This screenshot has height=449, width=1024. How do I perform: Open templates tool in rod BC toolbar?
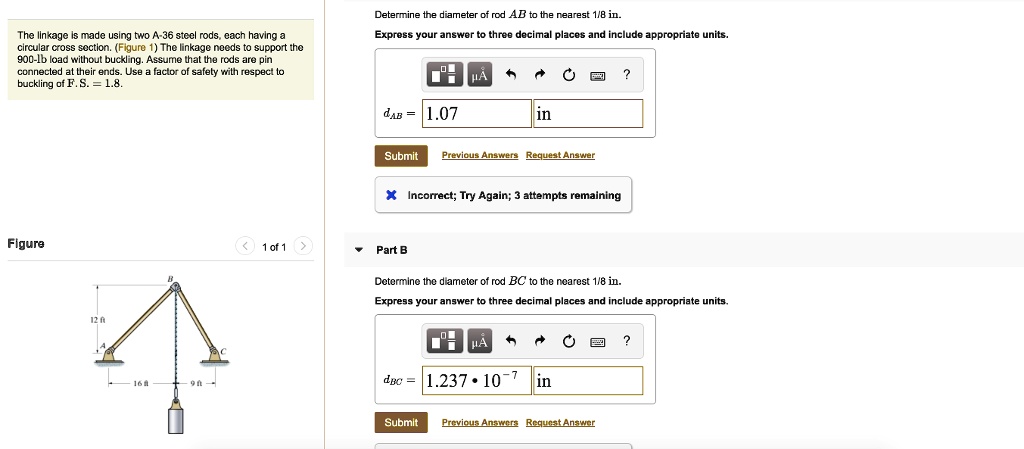click(442, 342)
